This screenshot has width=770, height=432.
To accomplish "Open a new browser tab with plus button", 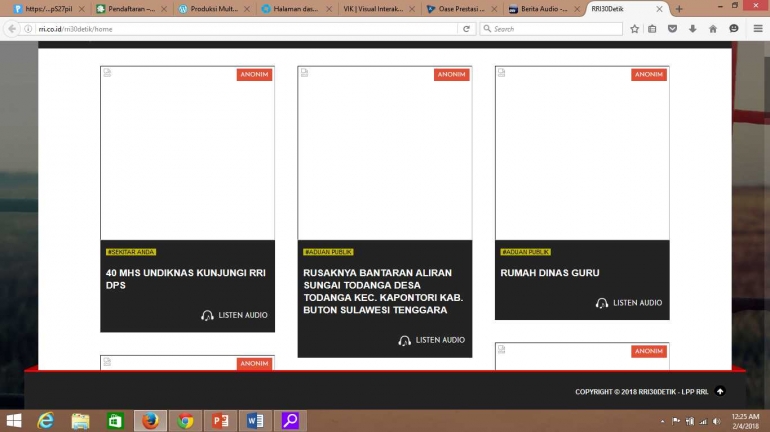I will tap(679, 9).
